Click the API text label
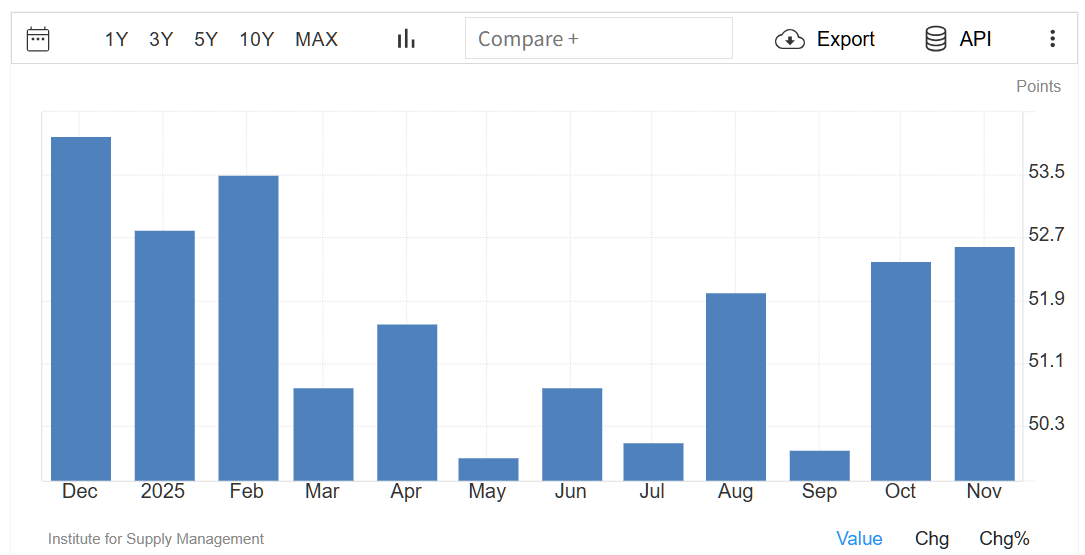1085x555 pixels. tap(975, 39)
